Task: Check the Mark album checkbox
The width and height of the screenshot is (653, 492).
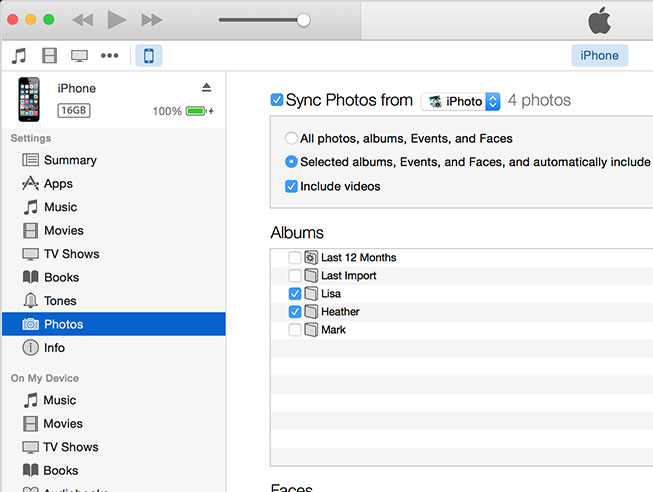Action: click(295, 330)
